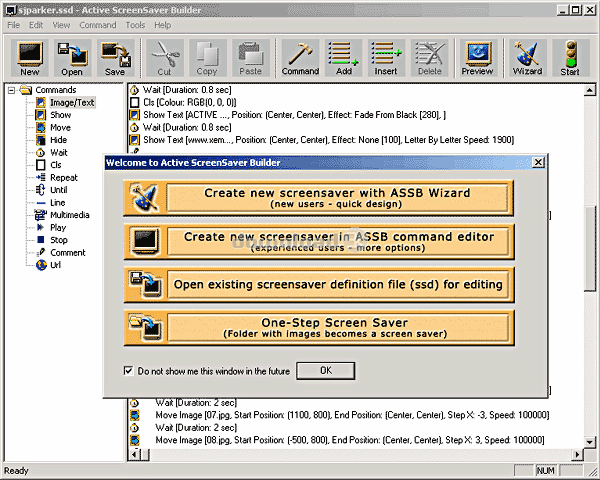Open the Tools menu
This screenshot has width=600, height=480.
coord(135,24)
